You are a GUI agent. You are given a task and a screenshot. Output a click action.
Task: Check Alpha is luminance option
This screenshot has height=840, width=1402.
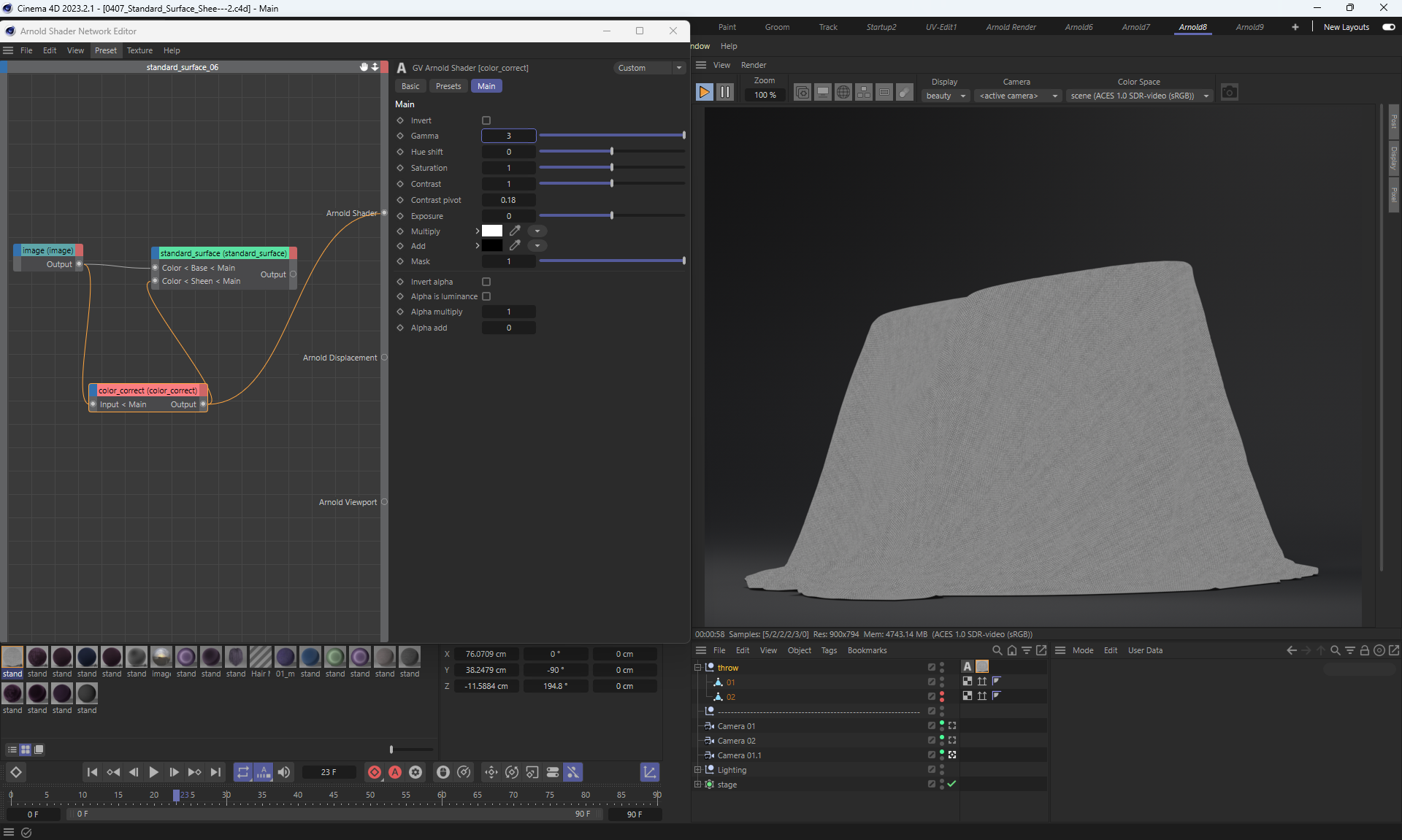486,296
